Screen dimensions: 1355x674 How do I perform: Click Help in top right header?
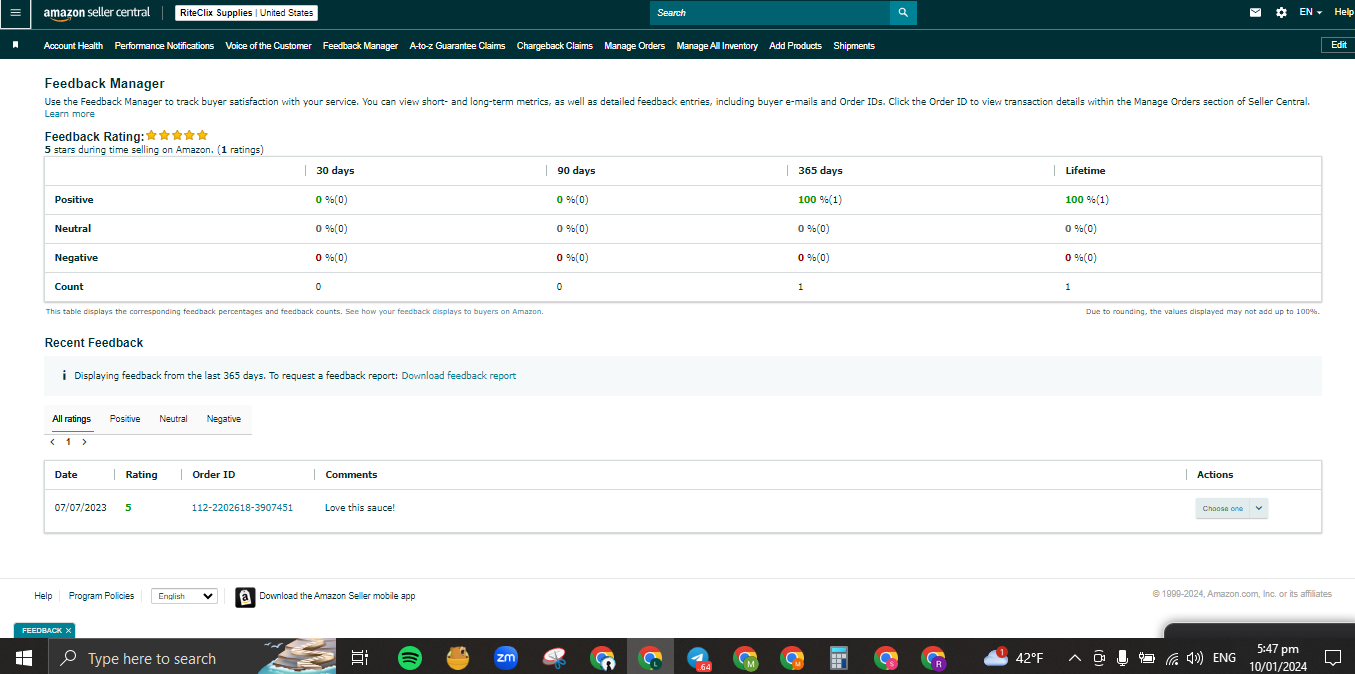click(x=1344, y=12)
